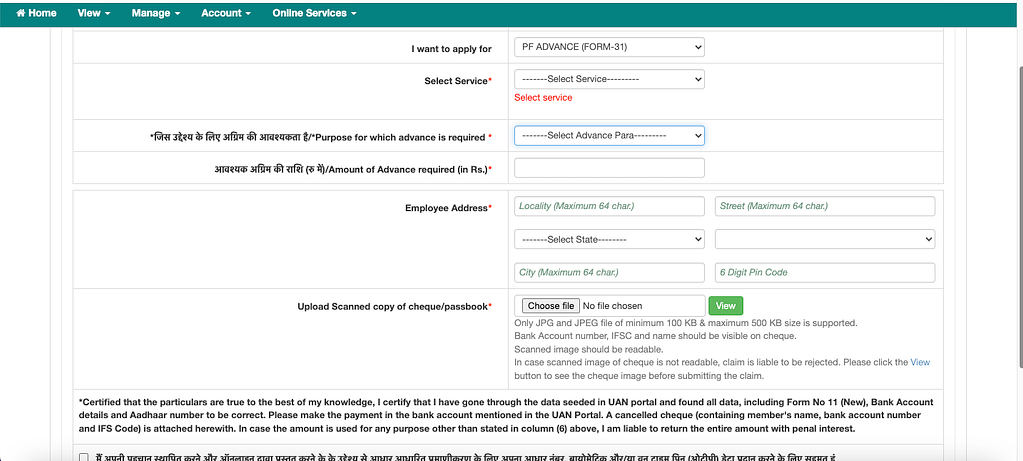Click the green View button
Viewport: 1023px width, 461px height.
pos(725,306)
